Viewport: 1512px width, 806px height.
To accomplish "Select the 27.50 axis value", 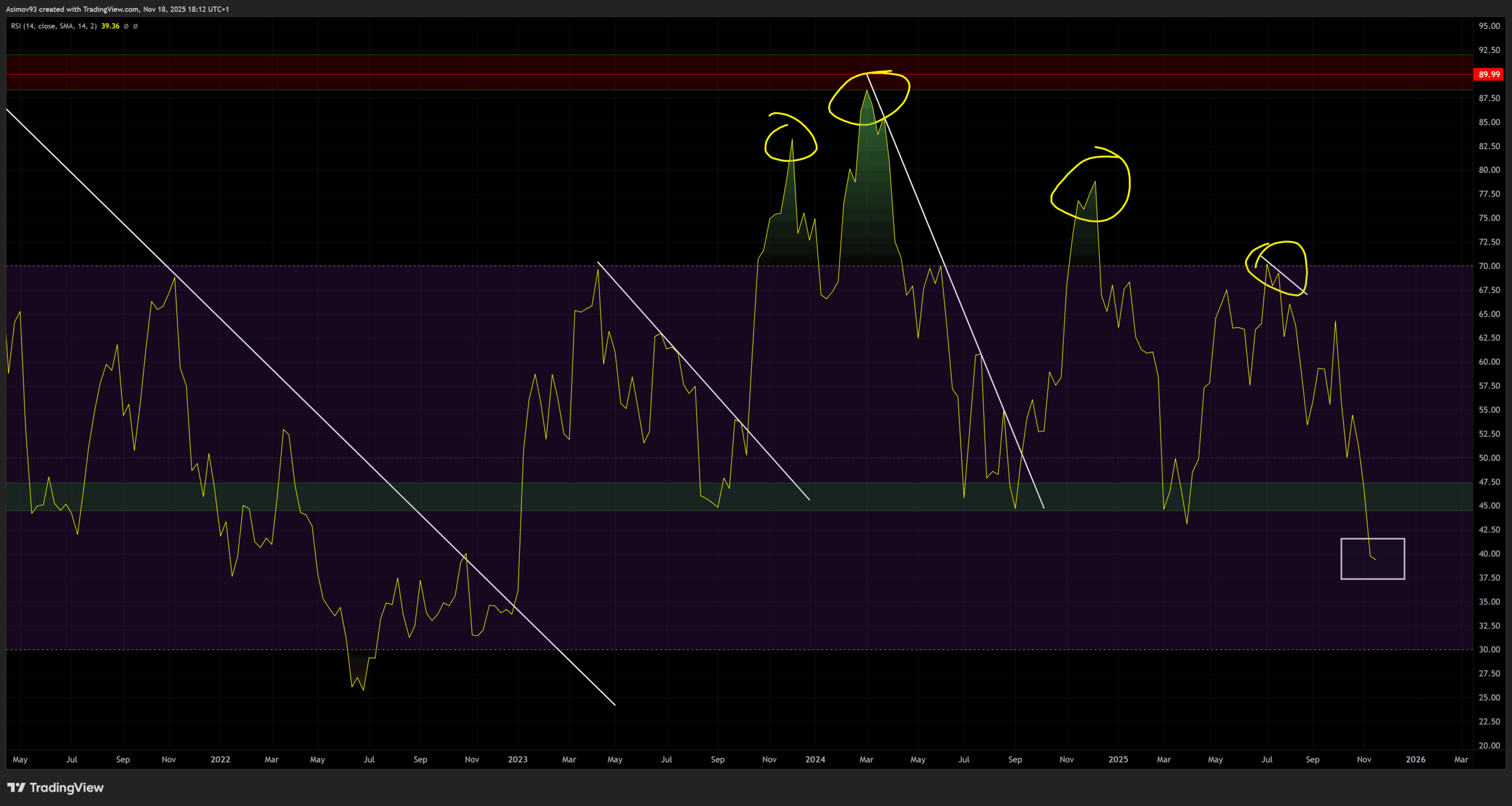I will 1489,674.
